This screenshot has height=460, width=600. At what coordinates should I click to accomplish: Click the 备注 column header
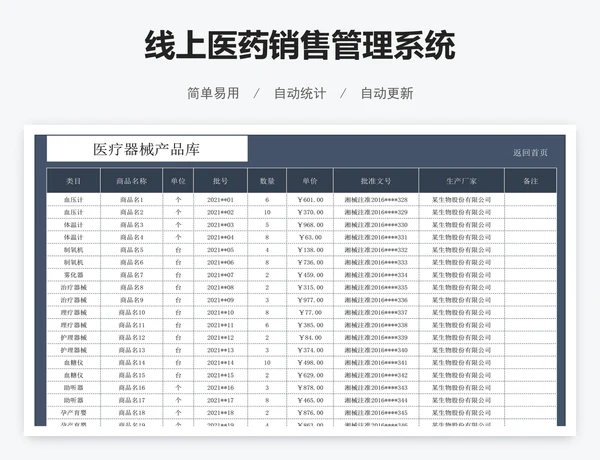[x=531, y=181]
